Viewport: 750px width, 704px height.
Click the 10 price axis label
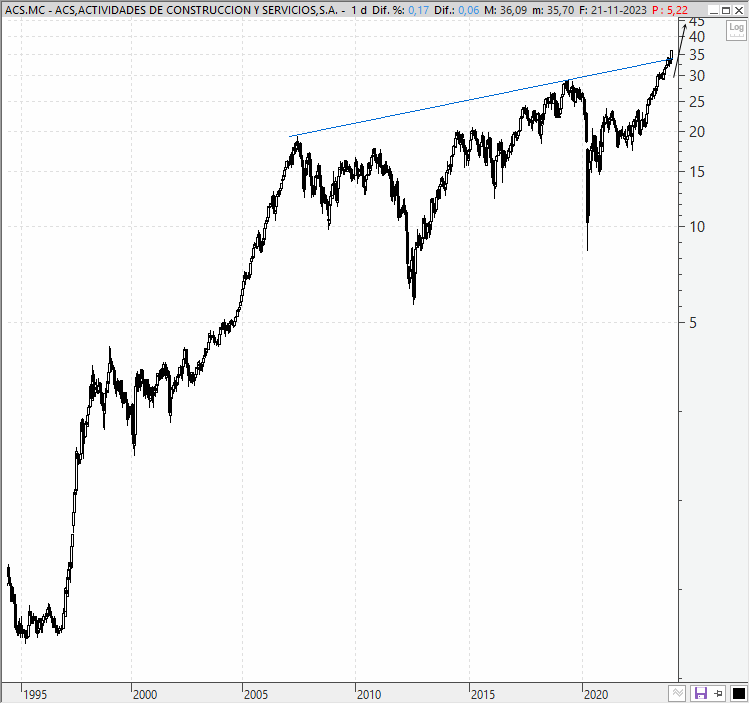pyautogui.click(x=697, y=227)
